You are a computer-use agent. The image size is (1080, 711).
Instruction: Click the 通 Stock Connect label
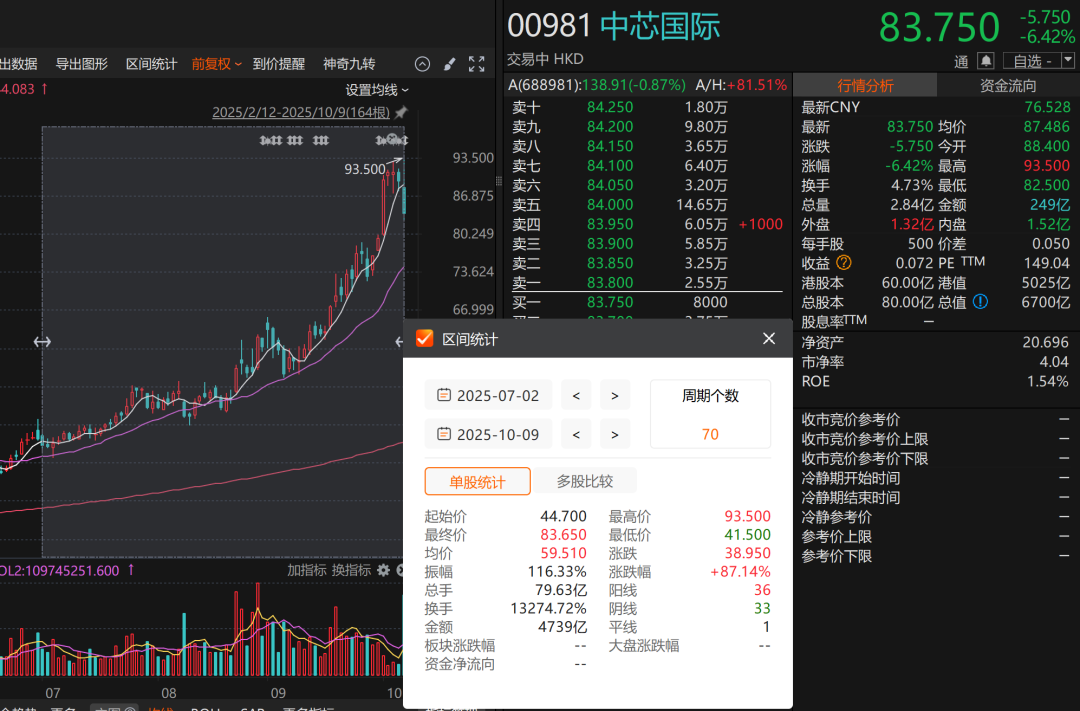(961, 62)
